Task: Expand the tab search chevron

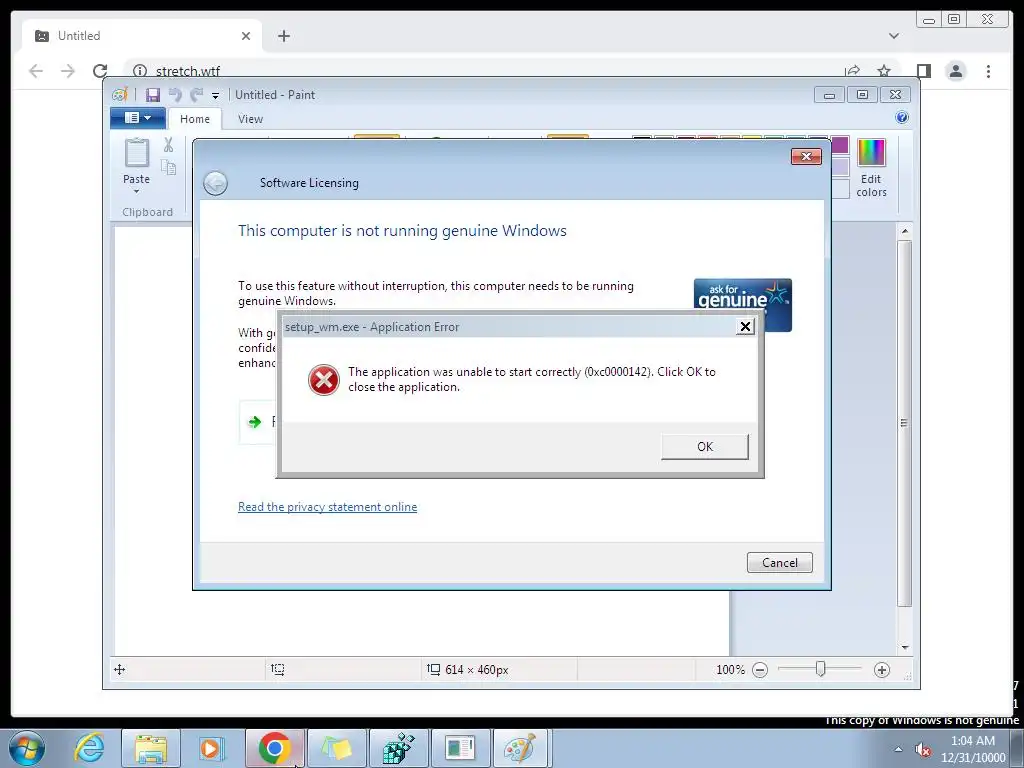Action: (x=893, y=36)
